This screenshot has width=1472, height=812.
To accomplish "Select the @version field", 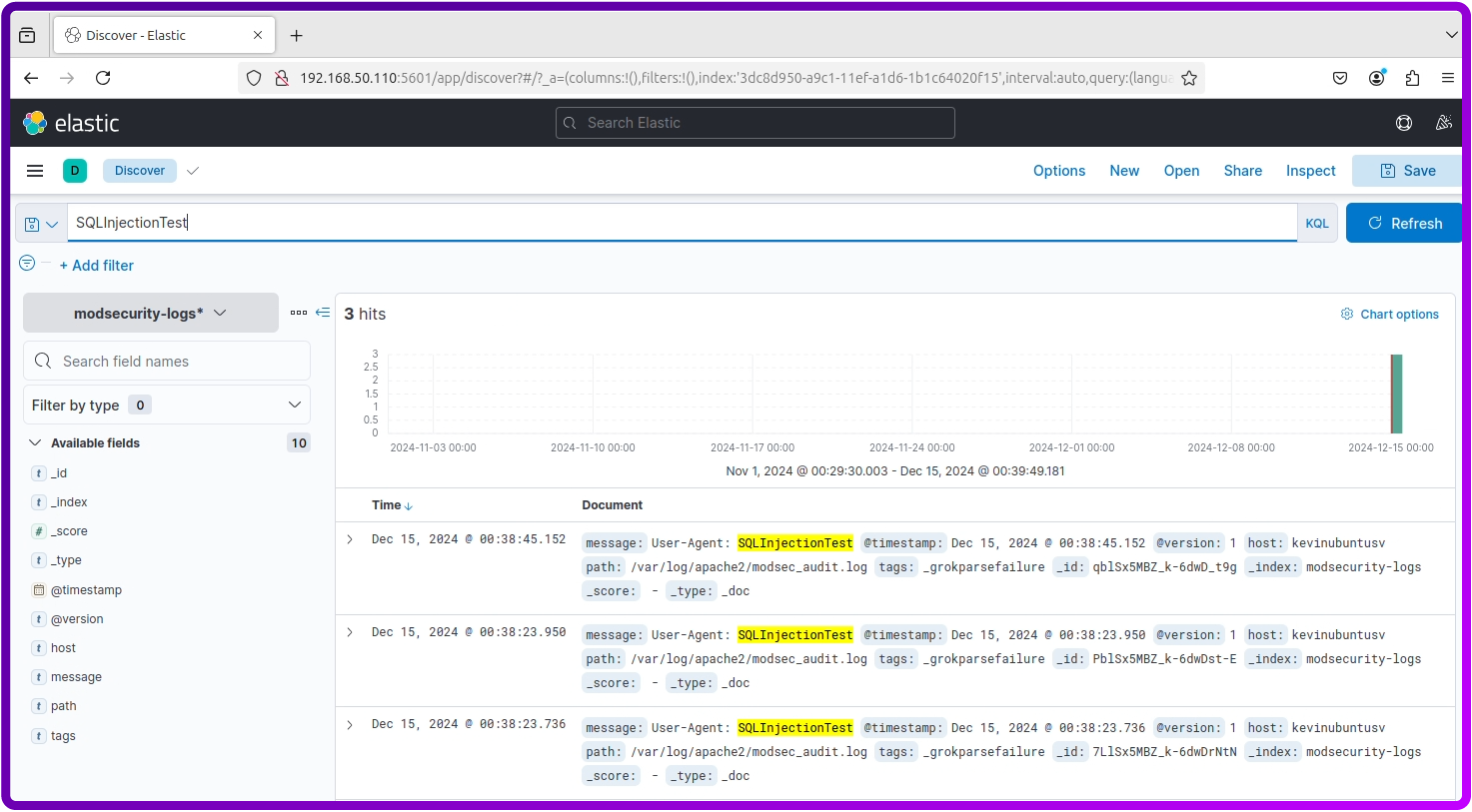I will [77, 619].
